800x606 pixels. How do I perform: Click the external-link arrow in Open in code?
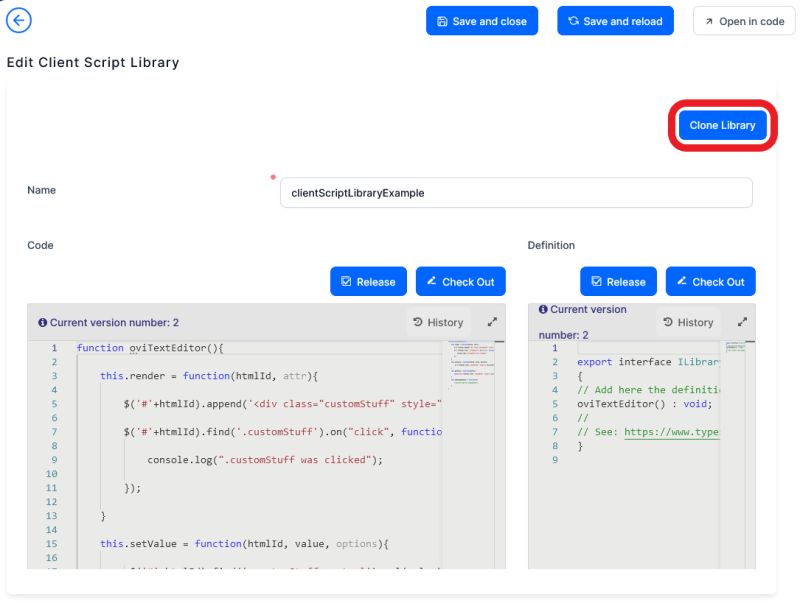click(707, 20)
